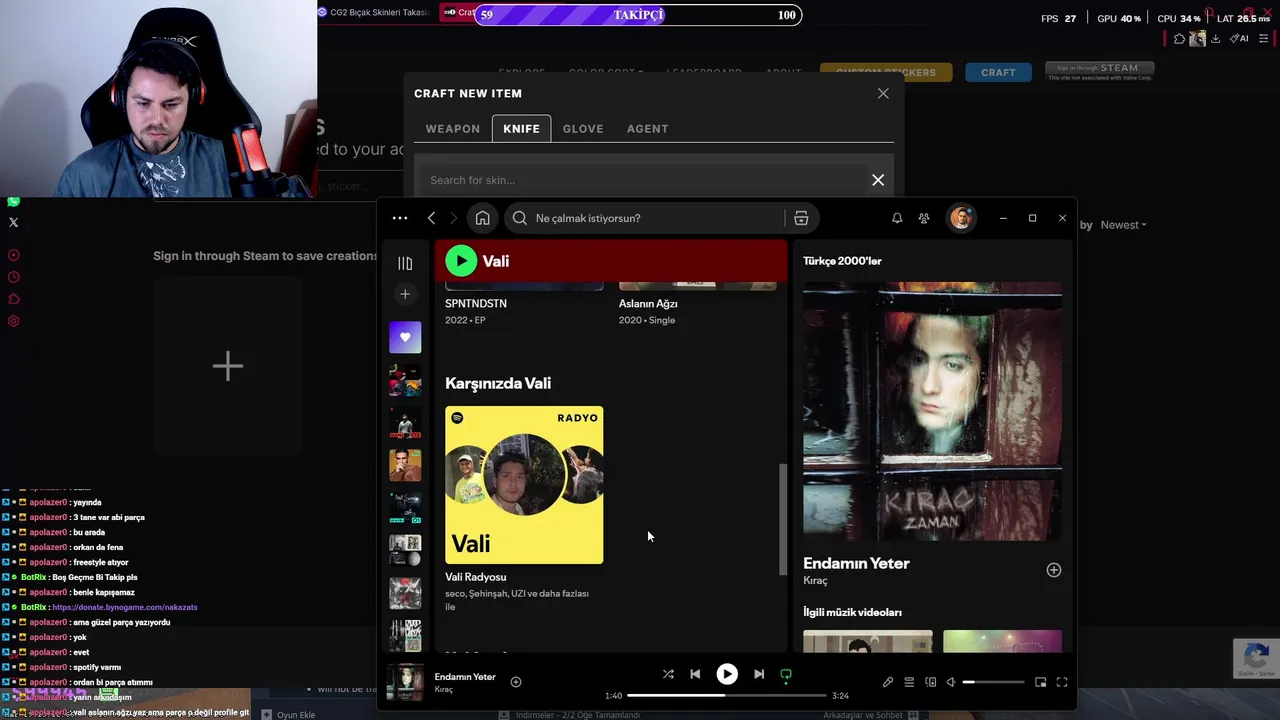
Task: Add current track to Liked Songs in player bar
Action: click(x=516, y=682)
